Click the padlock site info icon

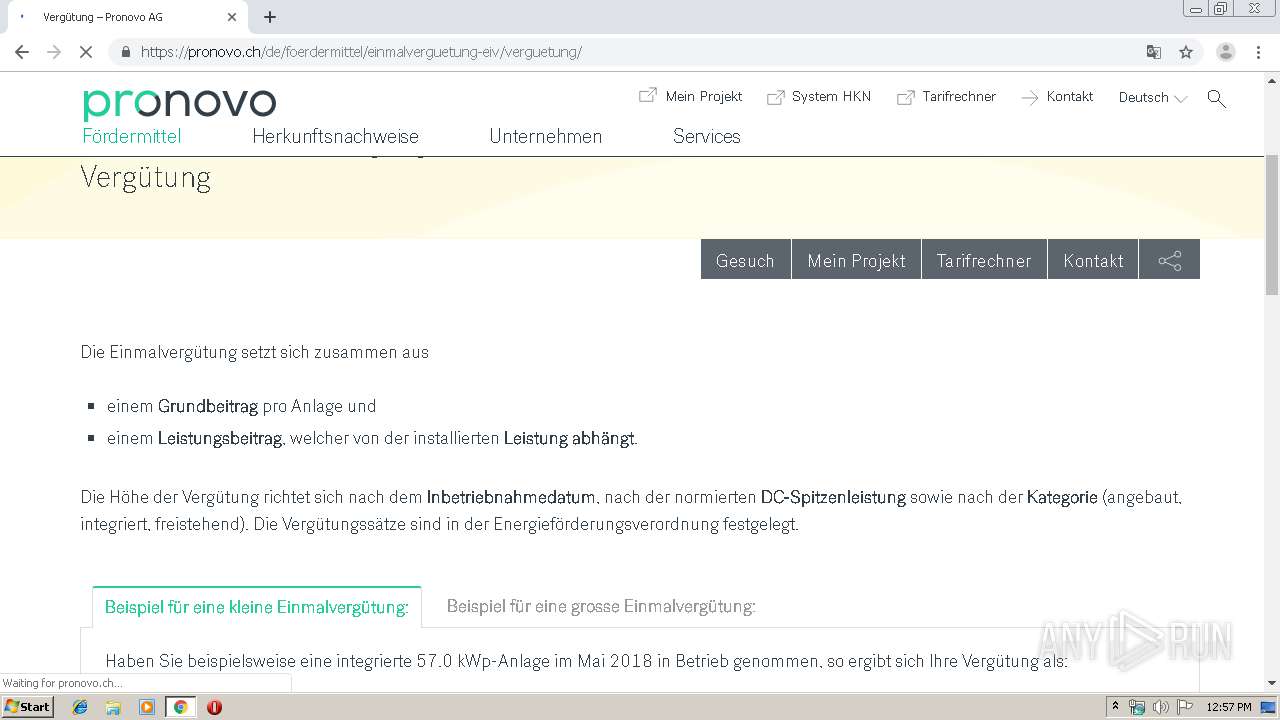[126, 52]
